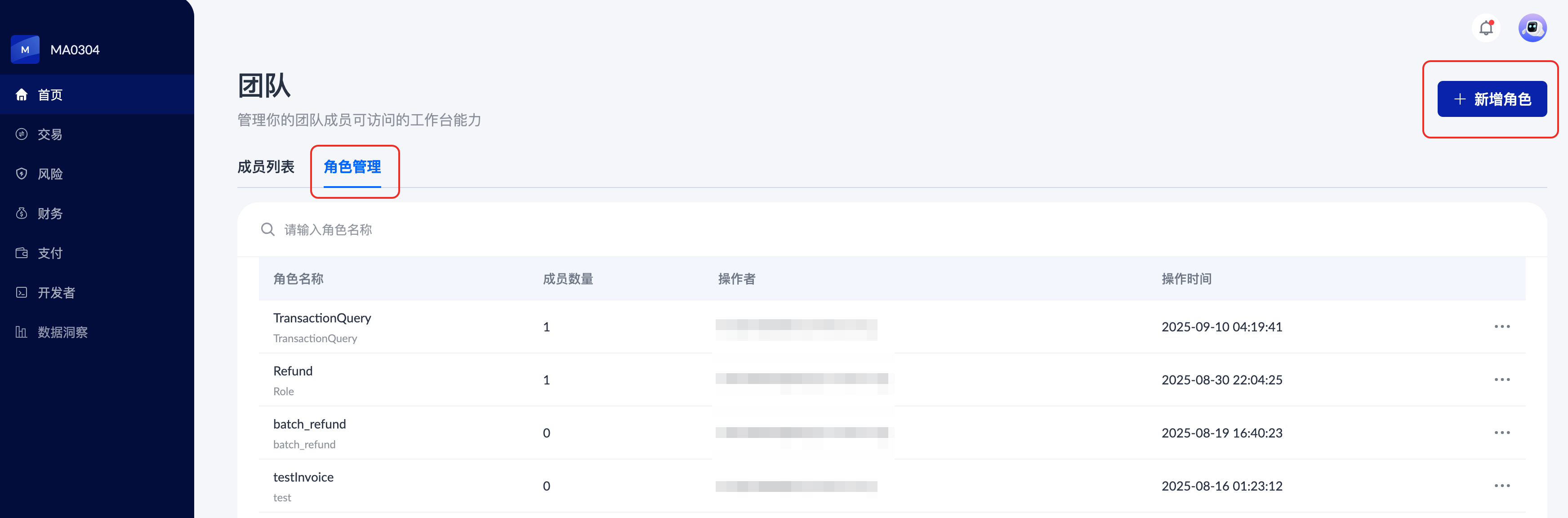Screen dimensions: 1568x518
Task: Click the 财务 finance money-bag icon
Action: [22, 213]
